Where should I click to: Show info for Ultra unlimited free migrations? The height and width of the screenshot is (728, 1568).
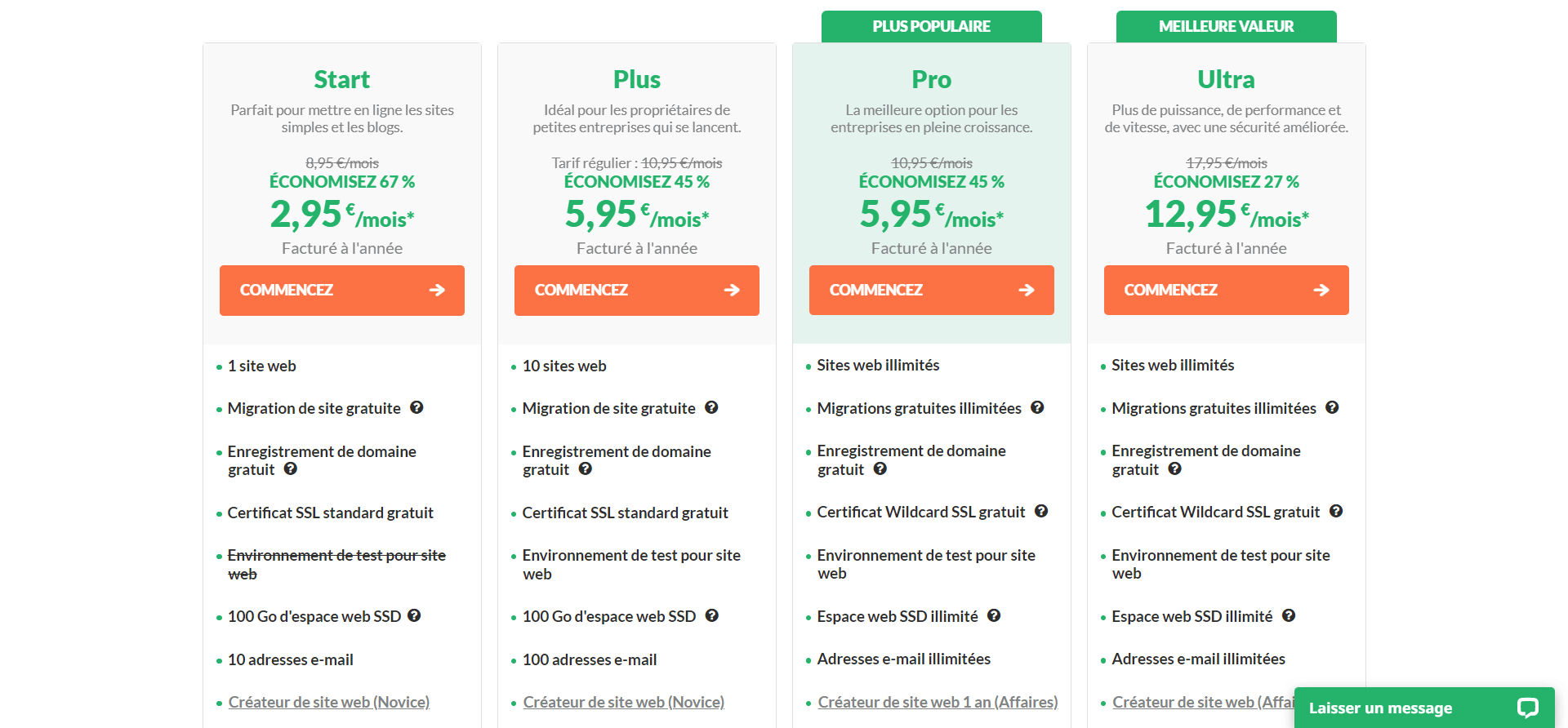[x=1332, y=407]
